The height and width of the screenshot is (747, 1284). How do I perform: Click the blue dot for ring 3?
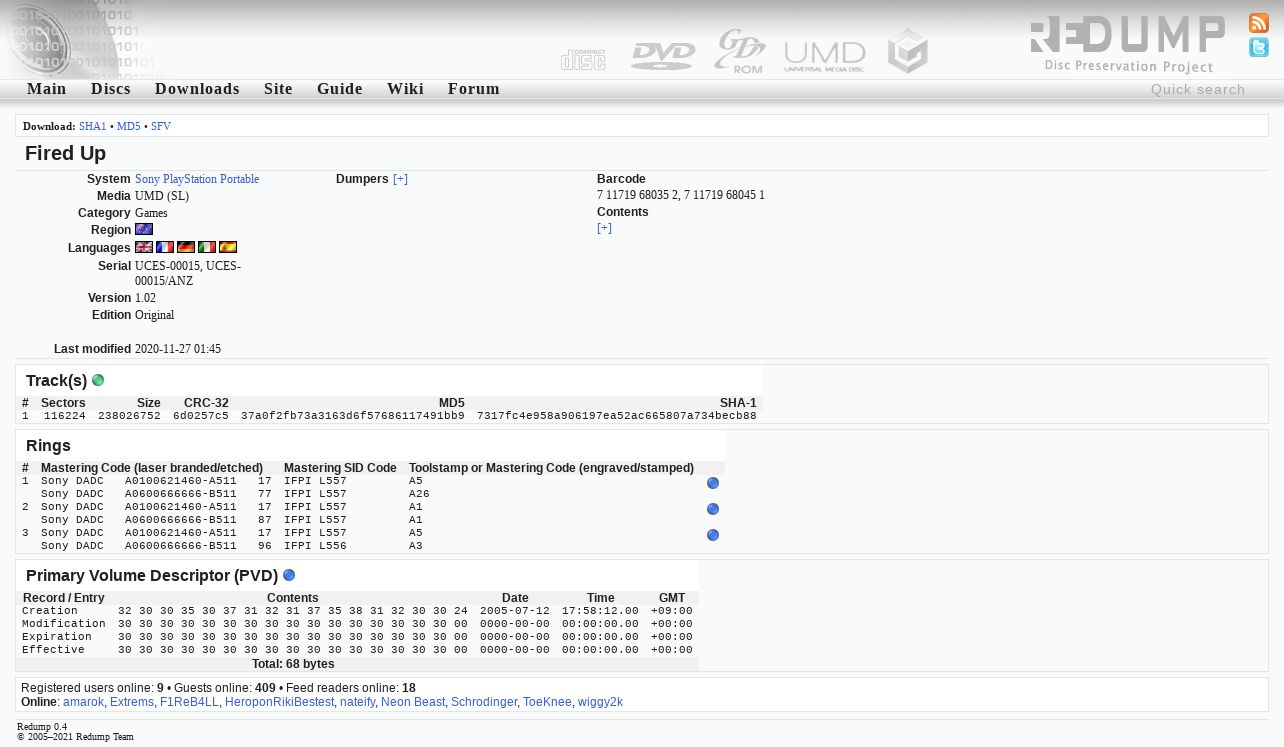(x=713, y=535)
